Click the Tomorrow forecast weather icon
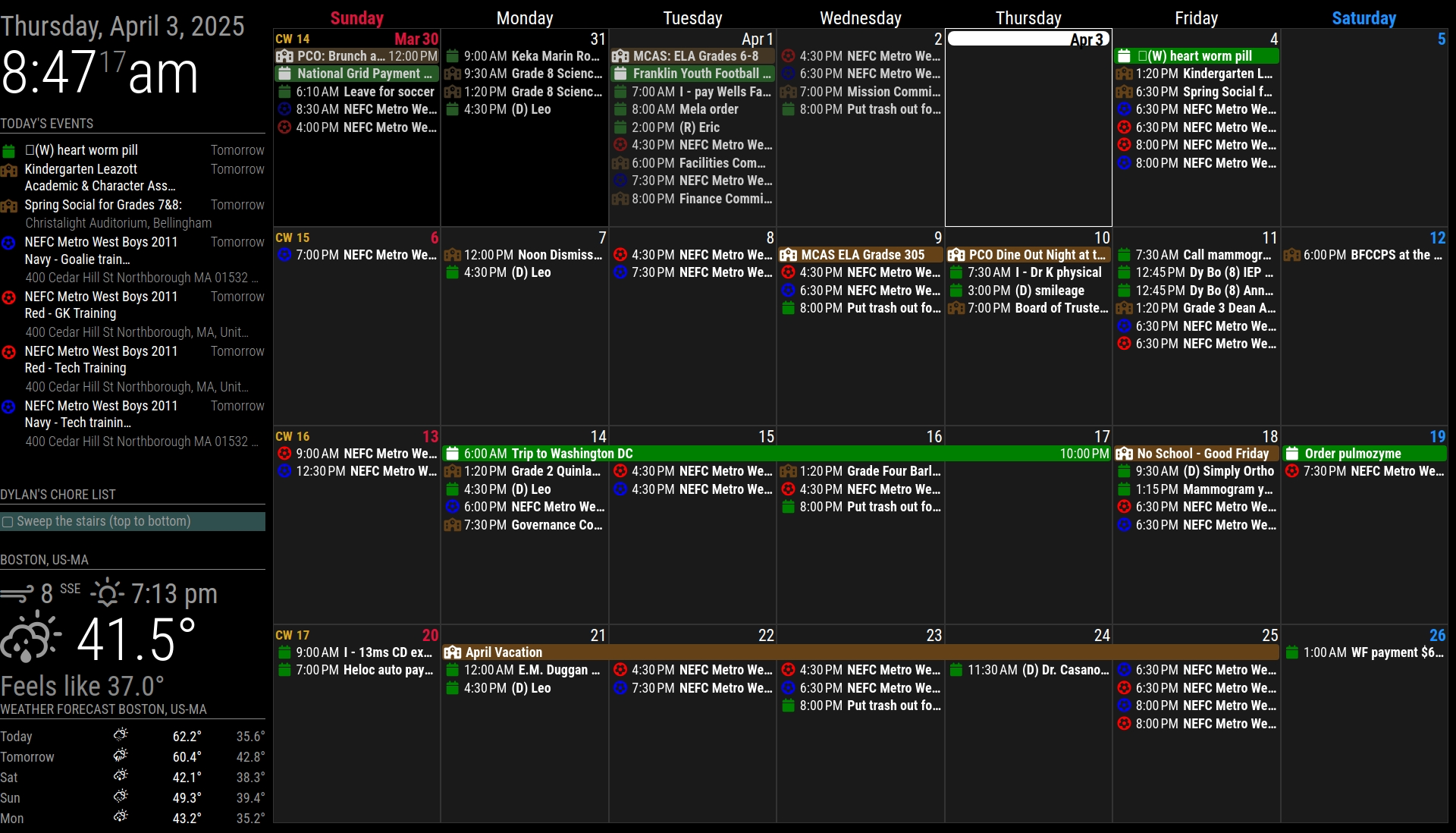 click(x=121, y=756)
